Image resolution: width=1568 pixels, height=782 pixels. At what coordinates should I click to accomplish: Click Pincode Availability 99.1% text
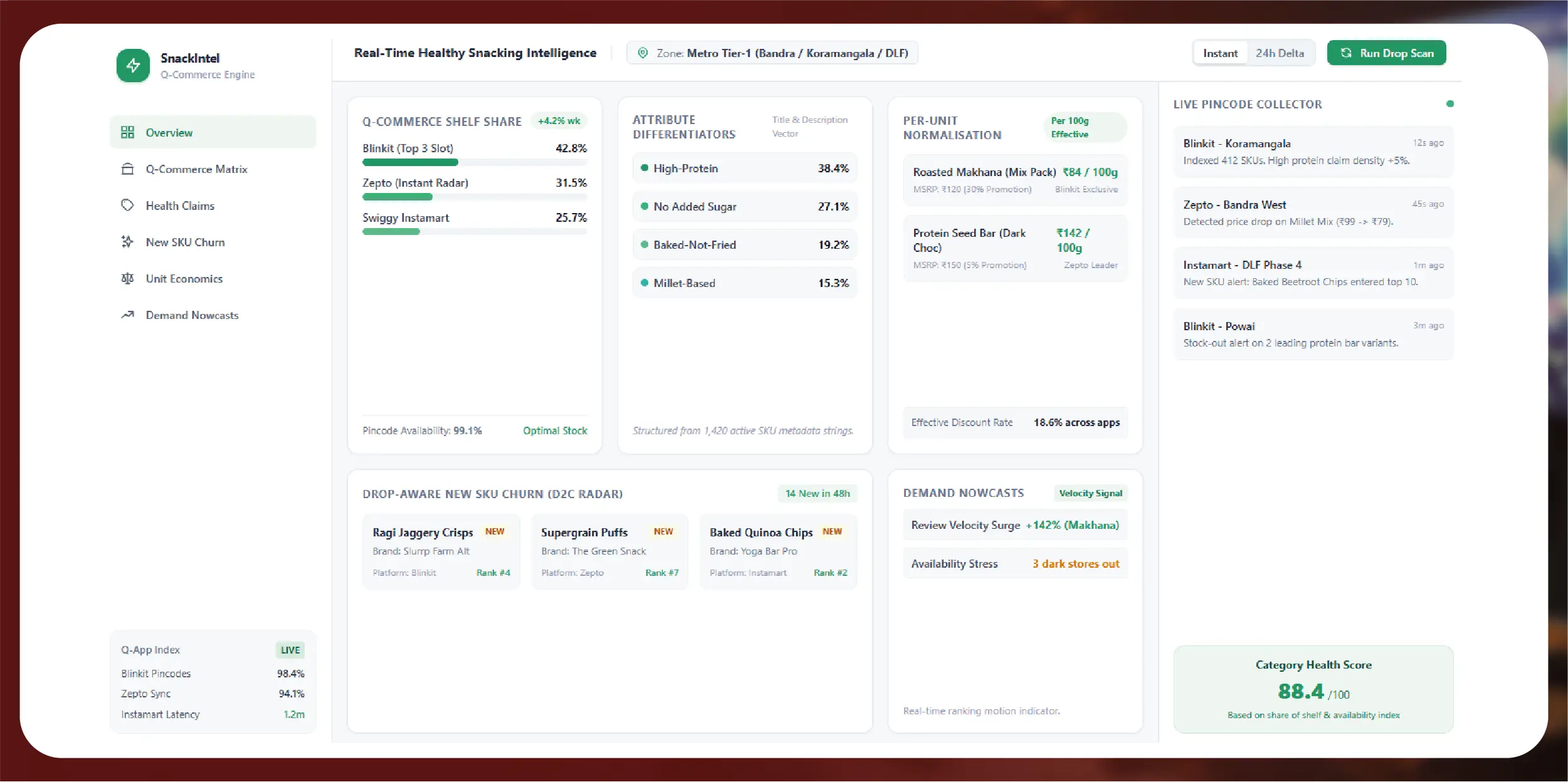click(x=422, y=430)
